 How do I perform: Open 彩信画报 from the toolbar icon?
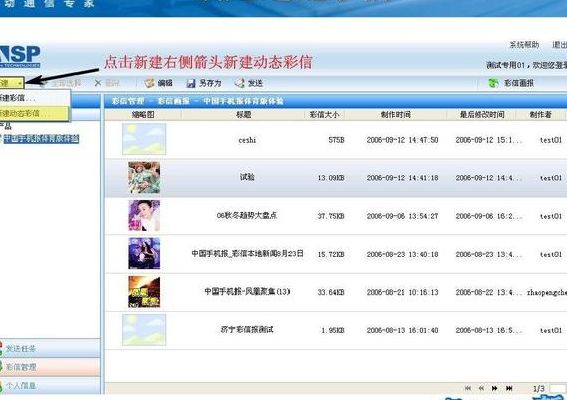pos(493,83)
